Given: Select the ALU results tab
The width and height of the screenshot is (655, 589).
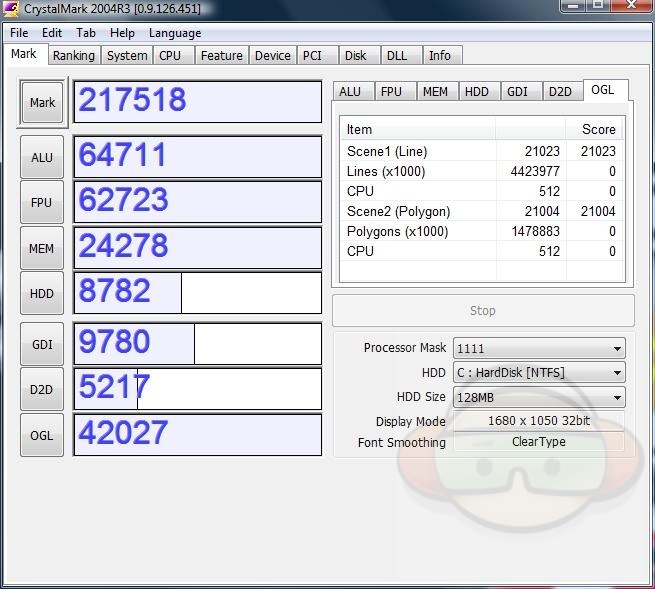Looking at the screenshot, I should point(350,92).
